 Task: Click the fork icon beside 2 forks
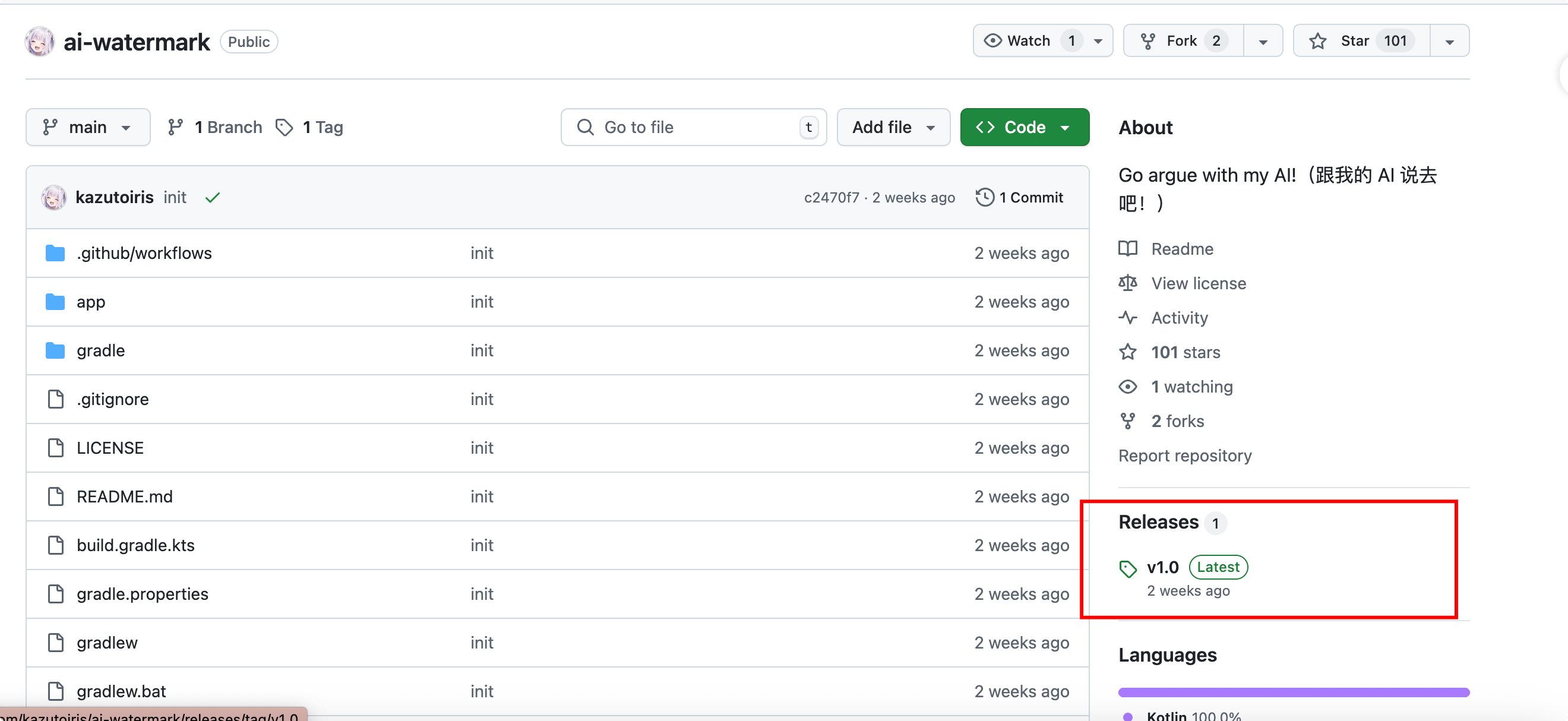(1127, 421)
